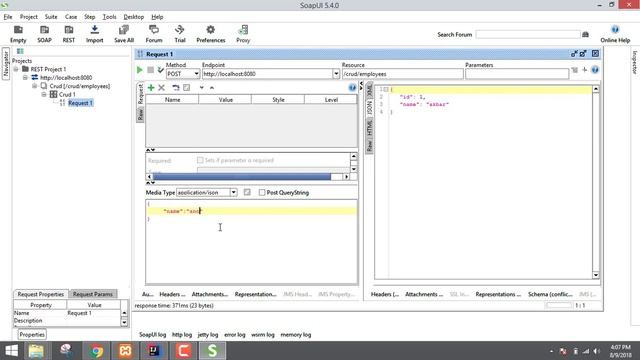
Task: Cancel request with stop square icon
Action: pos(150,70)
